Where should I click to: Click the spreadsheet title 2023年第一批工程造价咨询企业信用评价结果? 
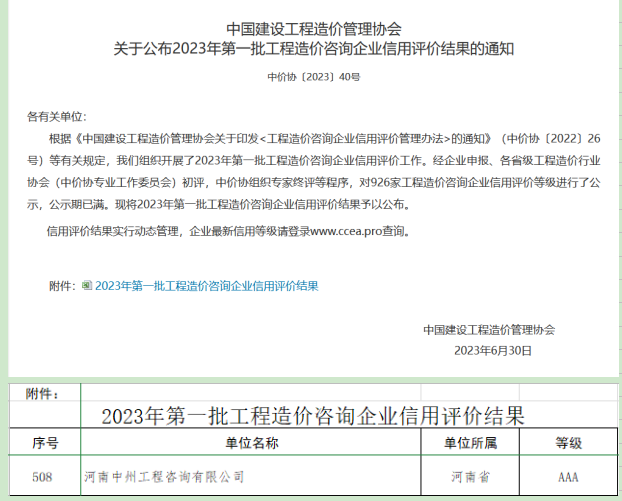313,416
